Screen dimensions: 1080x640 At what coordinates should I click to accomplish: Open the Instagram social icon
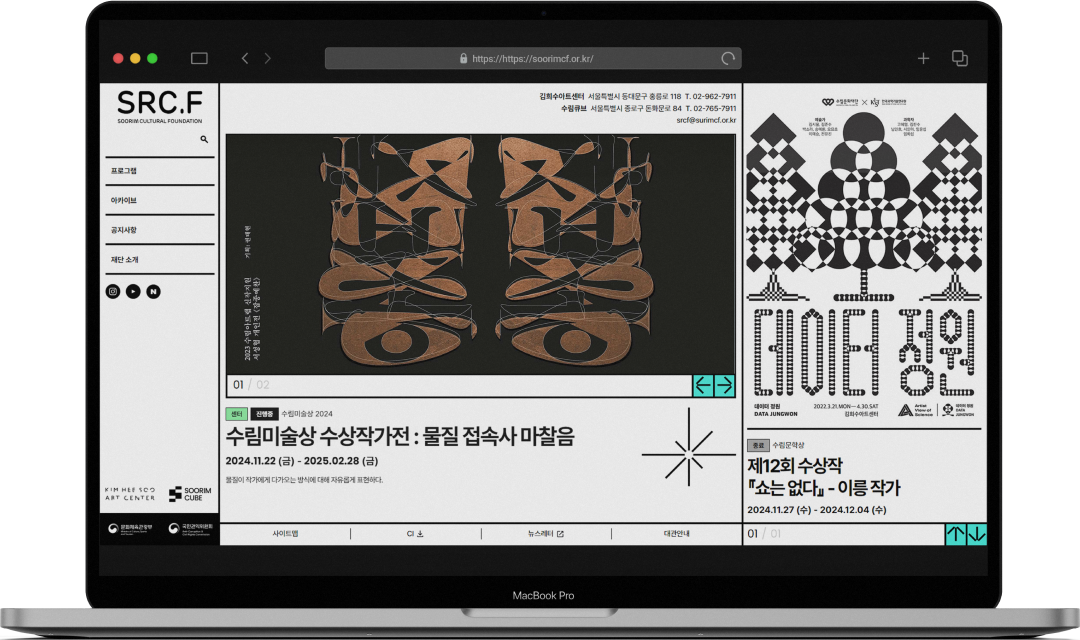[x=113, y=291]
